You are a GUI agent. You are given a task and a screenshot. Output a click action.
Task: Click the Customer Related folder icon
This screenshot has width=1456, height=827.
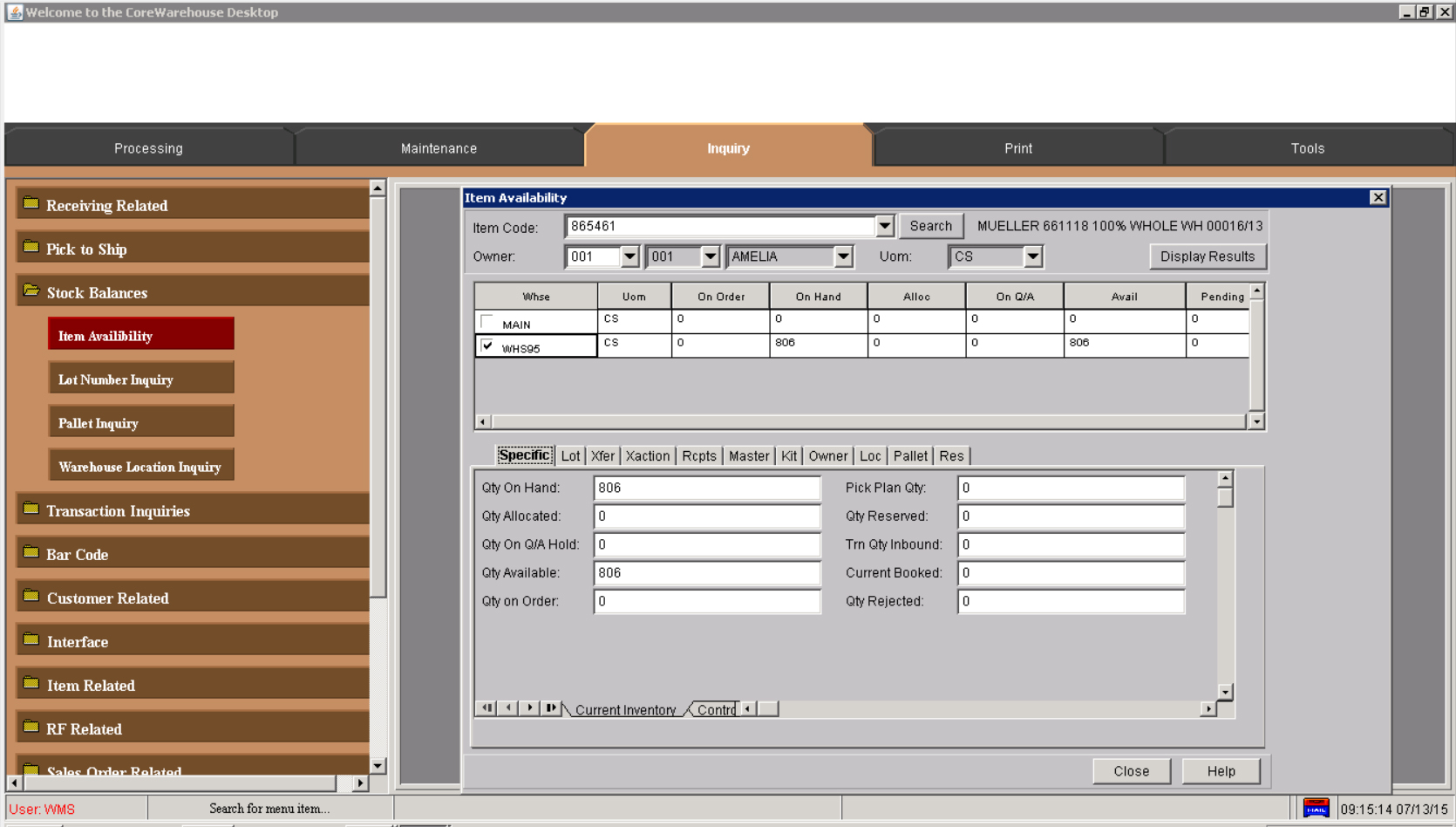click(x=31, y=596)
